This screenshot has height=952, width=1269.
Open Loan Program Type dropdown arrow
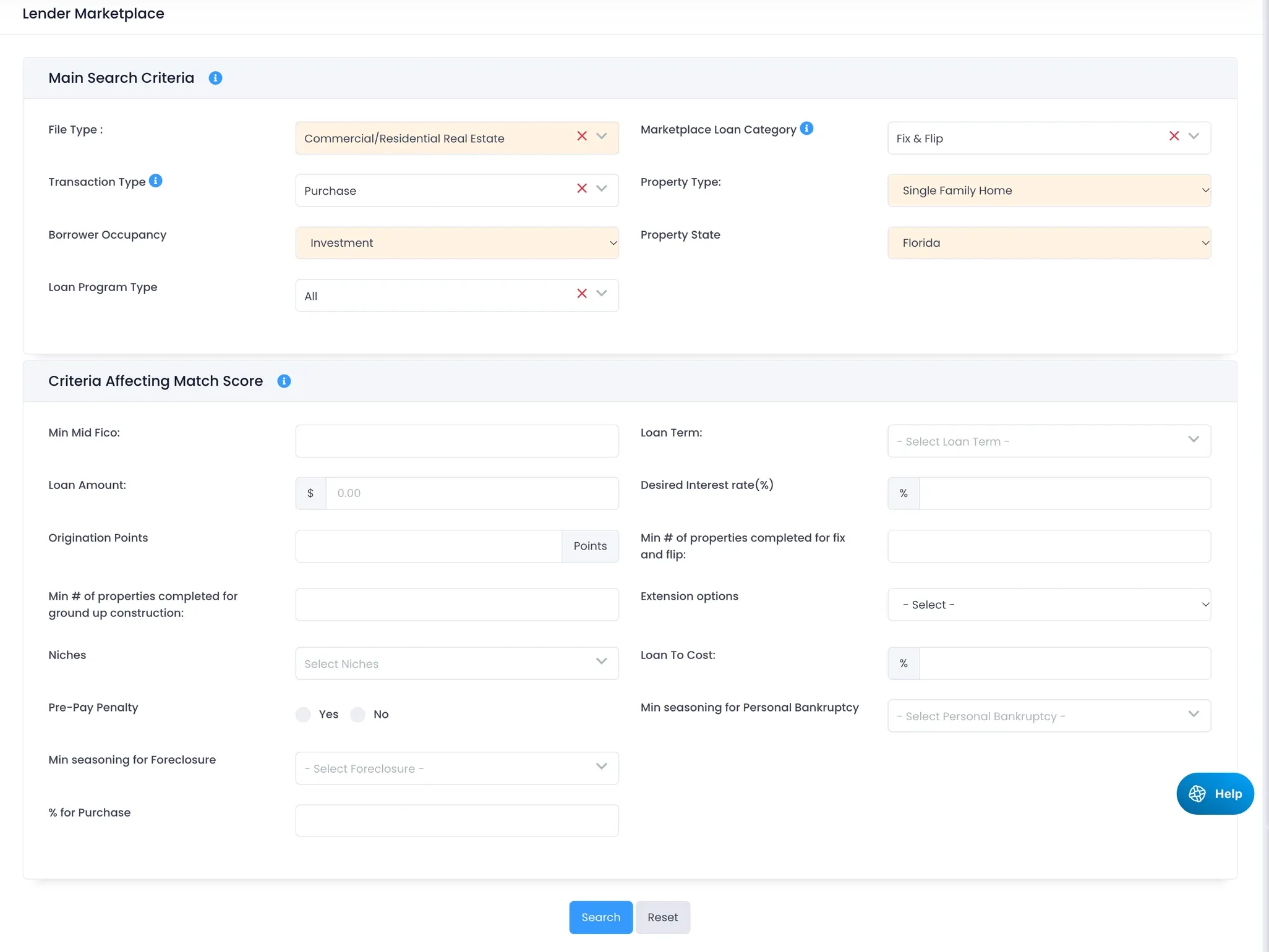click(x=602, y=294)
